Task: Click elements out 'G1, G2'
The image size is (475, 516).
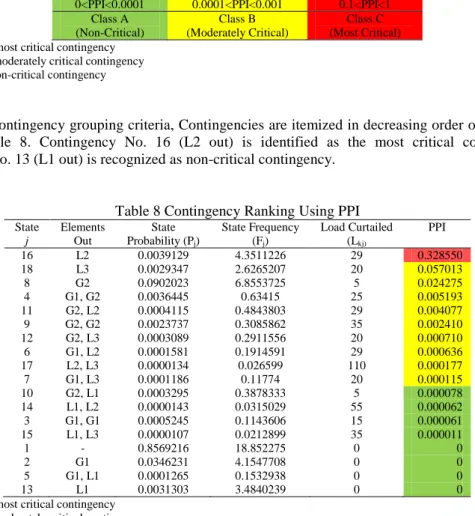Action: coord(82,297)
